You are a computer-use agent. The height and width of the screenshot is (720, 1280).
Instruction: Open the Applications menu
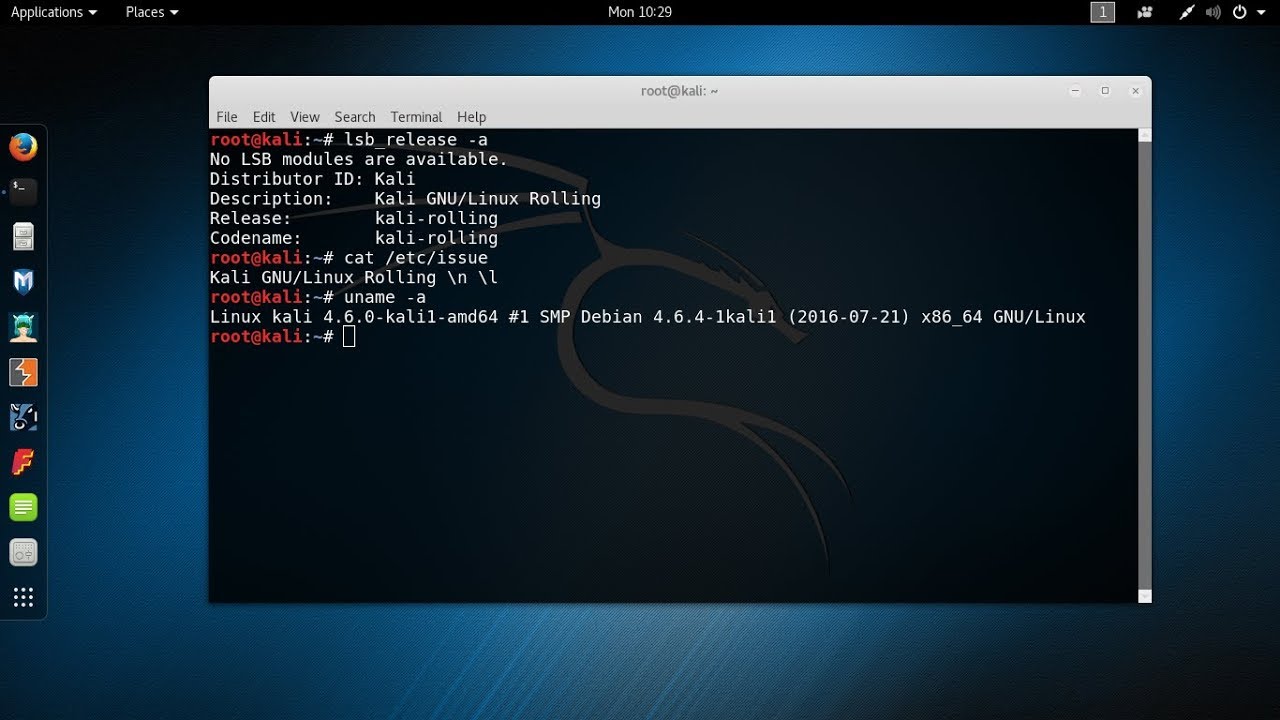[x=54, y=12]
